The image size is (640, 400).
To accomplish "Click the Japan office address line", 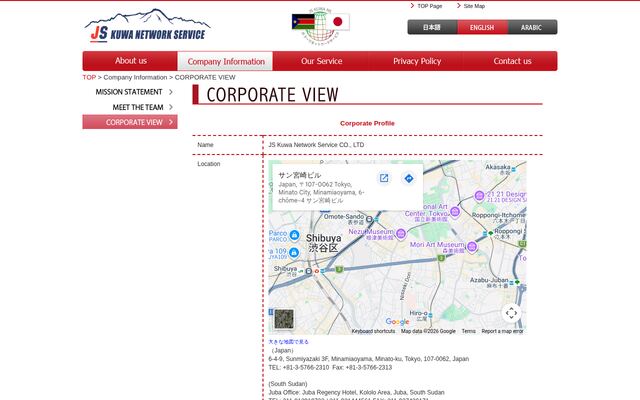I will [369, 359].
